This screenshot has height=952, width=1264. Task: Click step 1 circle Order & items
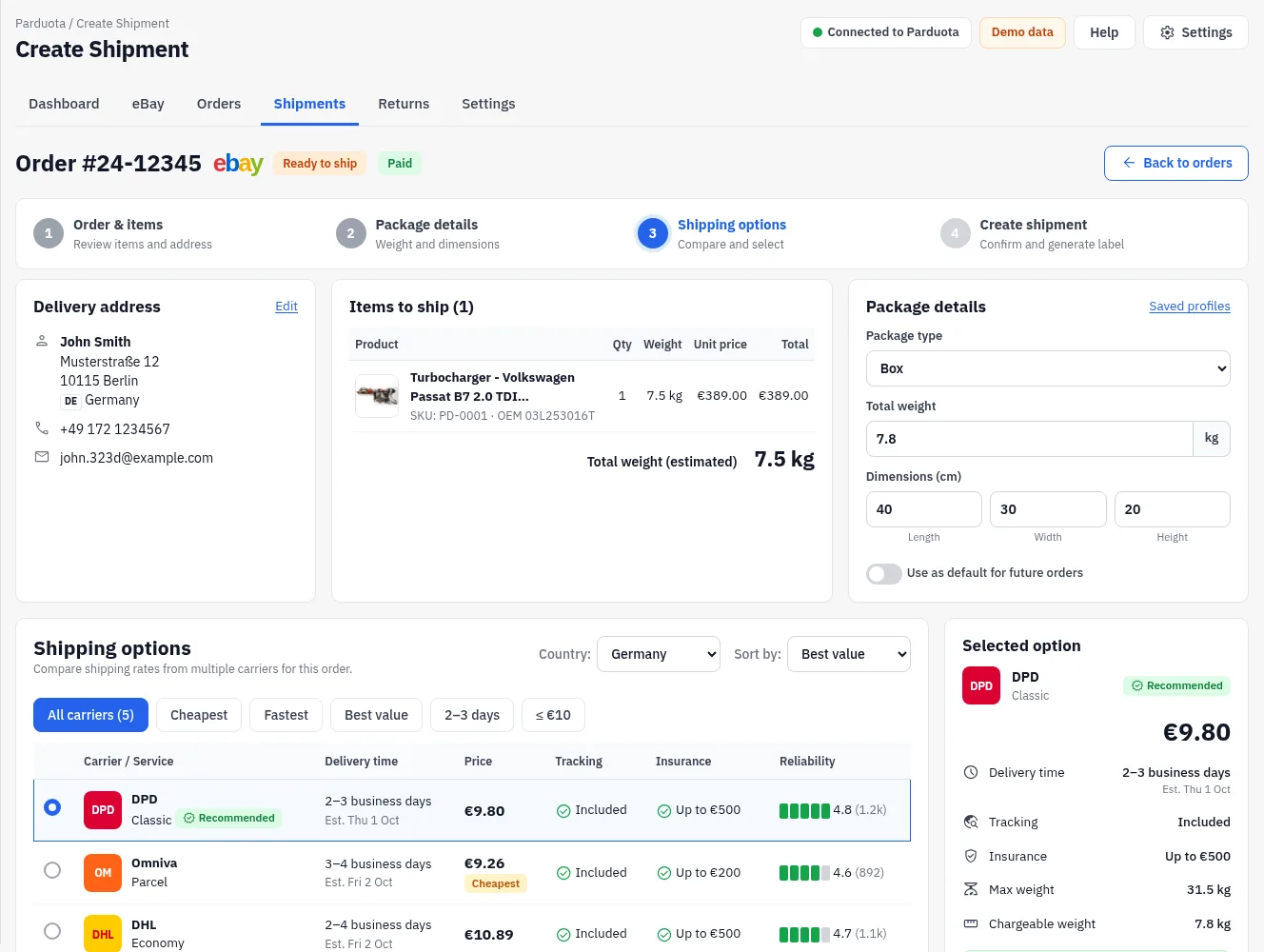pyautogui.click(x=49, y=233)
